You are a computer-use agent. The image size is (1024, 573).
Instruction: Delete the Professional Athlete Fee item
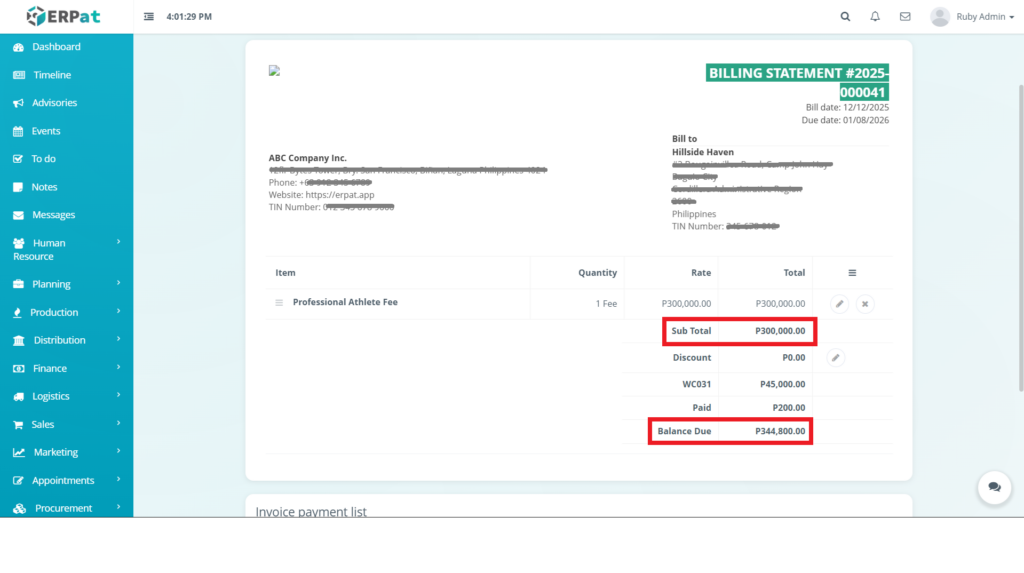pyautogui.click(x=865, y=303)
